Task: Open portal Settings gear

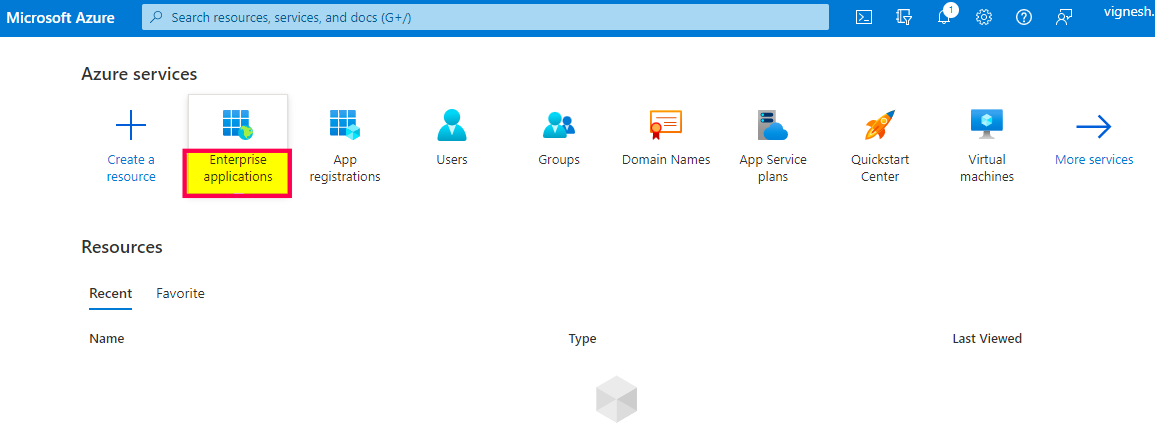Action: 984,18
